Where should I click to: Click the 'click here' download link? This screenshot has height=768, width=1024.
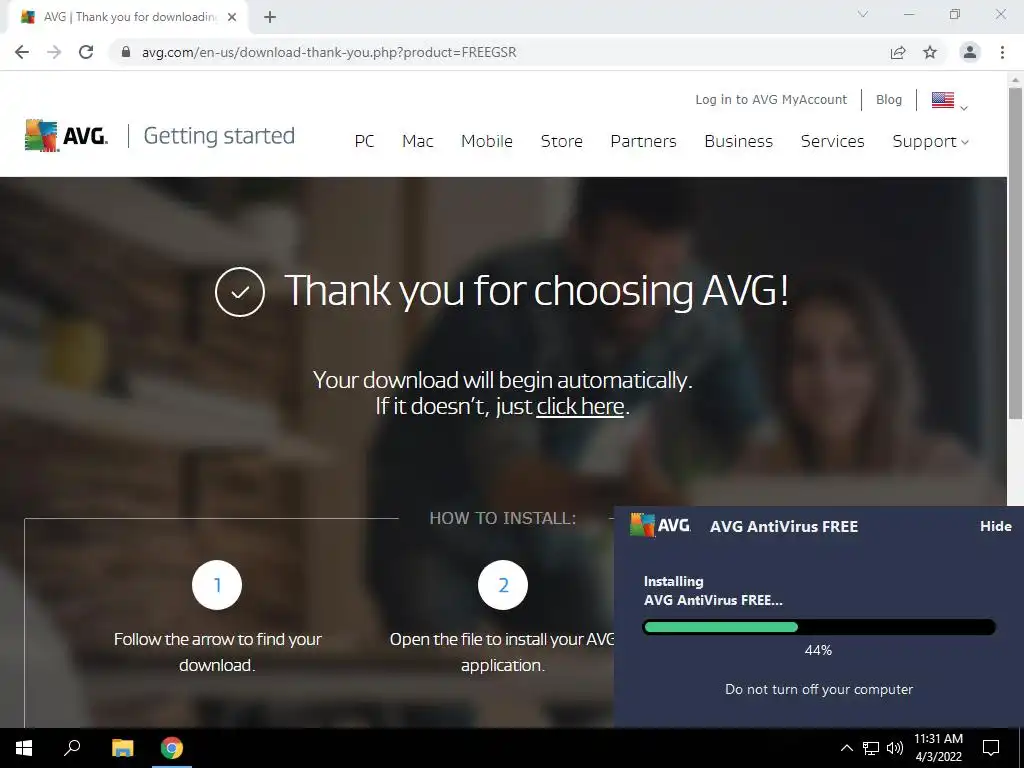click(581, 406)
